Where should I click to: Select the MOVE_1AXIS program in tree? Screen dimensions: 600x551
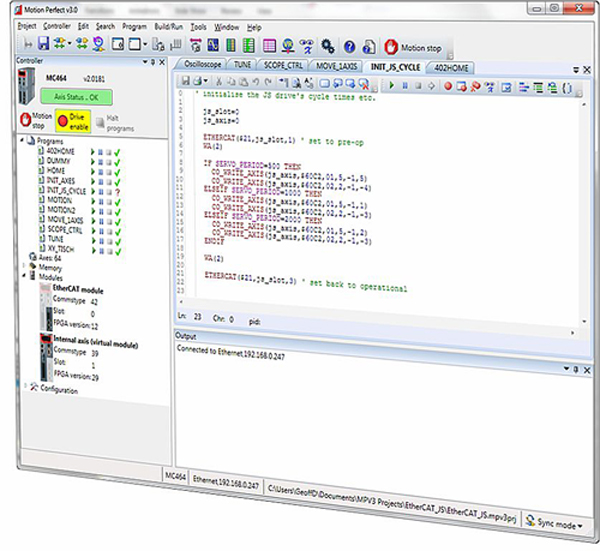[x=64, y=218]
